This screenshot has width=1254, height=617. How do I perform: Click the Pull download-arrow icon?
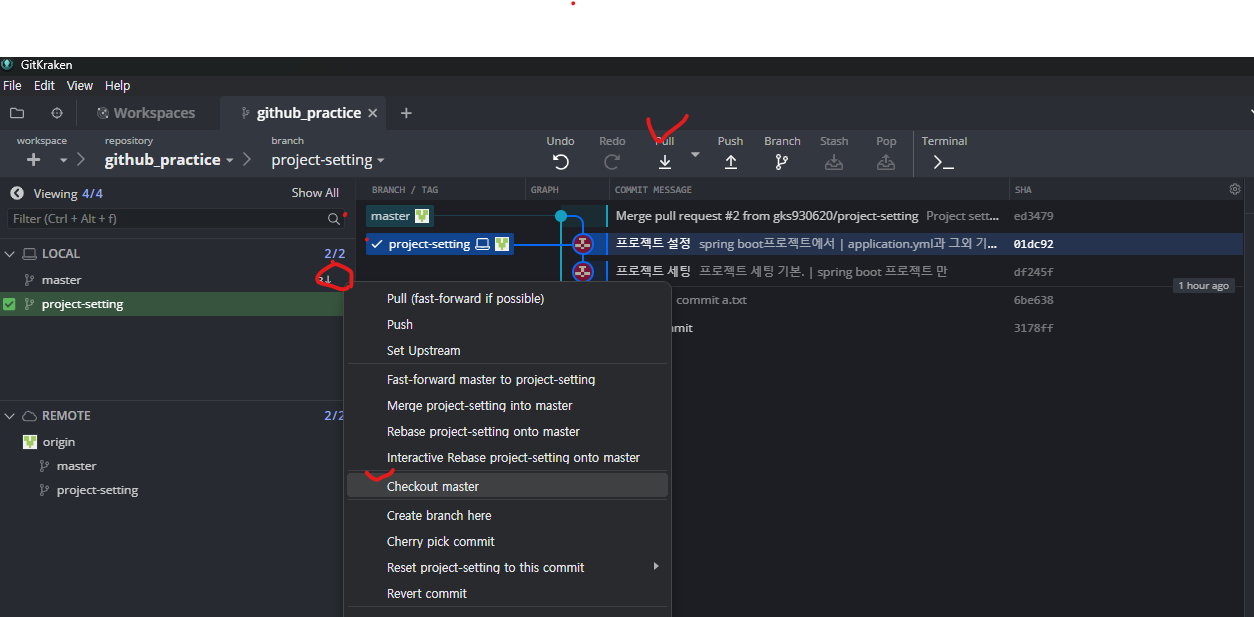pos(665,162)
